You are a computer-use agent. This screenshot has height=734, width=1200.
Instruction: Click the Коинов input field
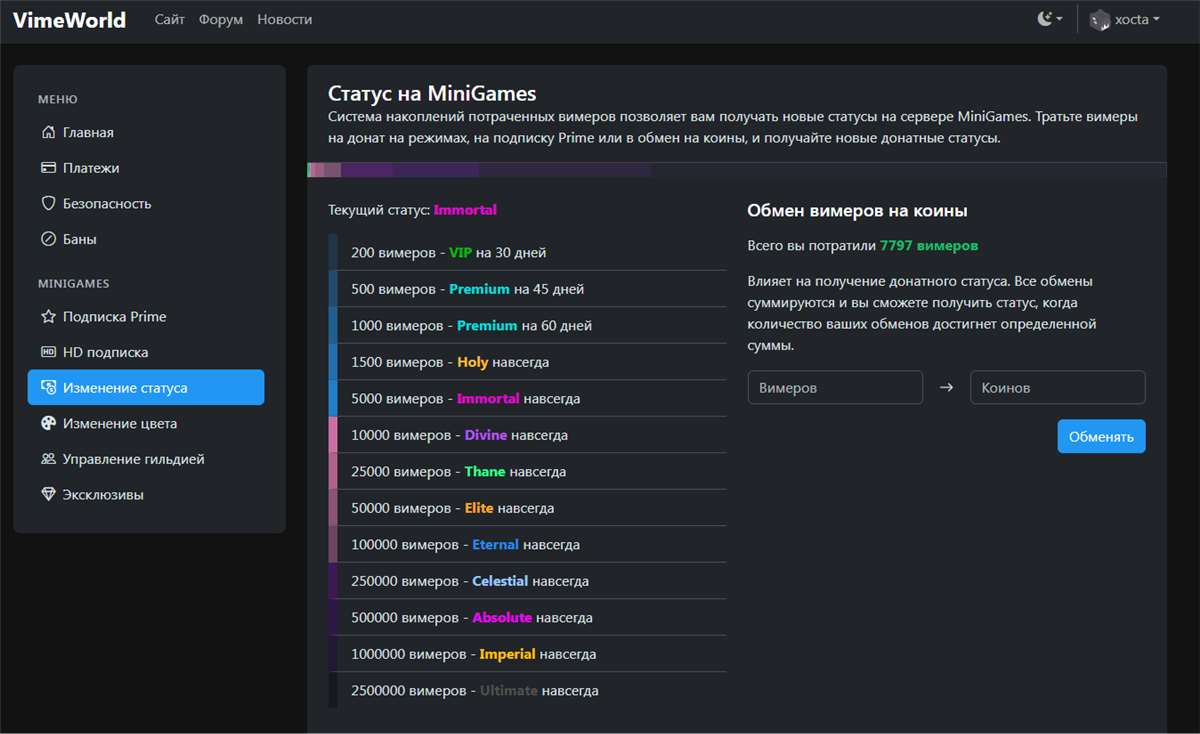pos(1058,388)
